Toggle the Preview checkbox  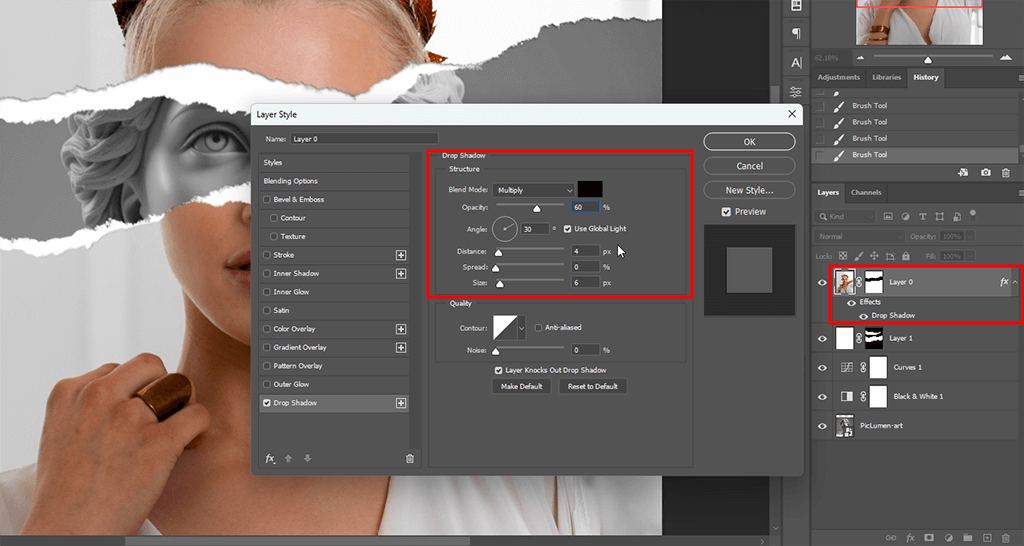726,212
